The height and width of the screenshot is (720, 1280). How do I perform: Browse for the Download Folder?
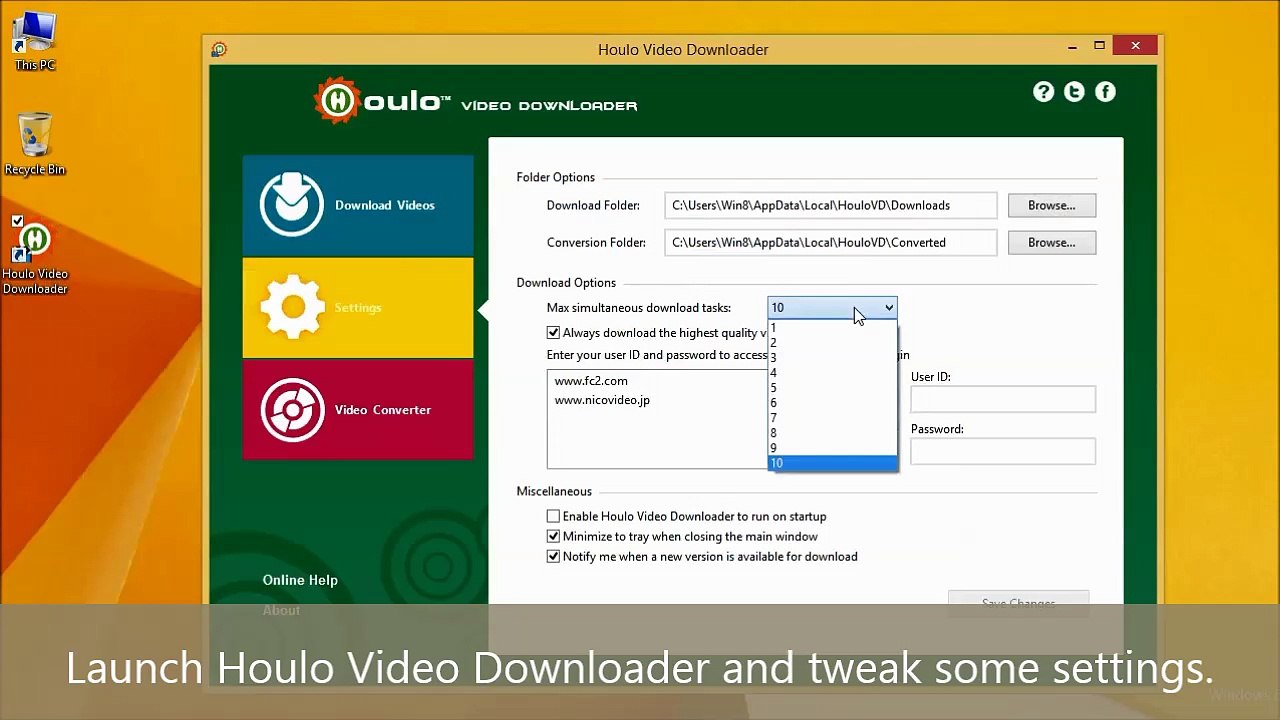click(x=1052, y=205)
